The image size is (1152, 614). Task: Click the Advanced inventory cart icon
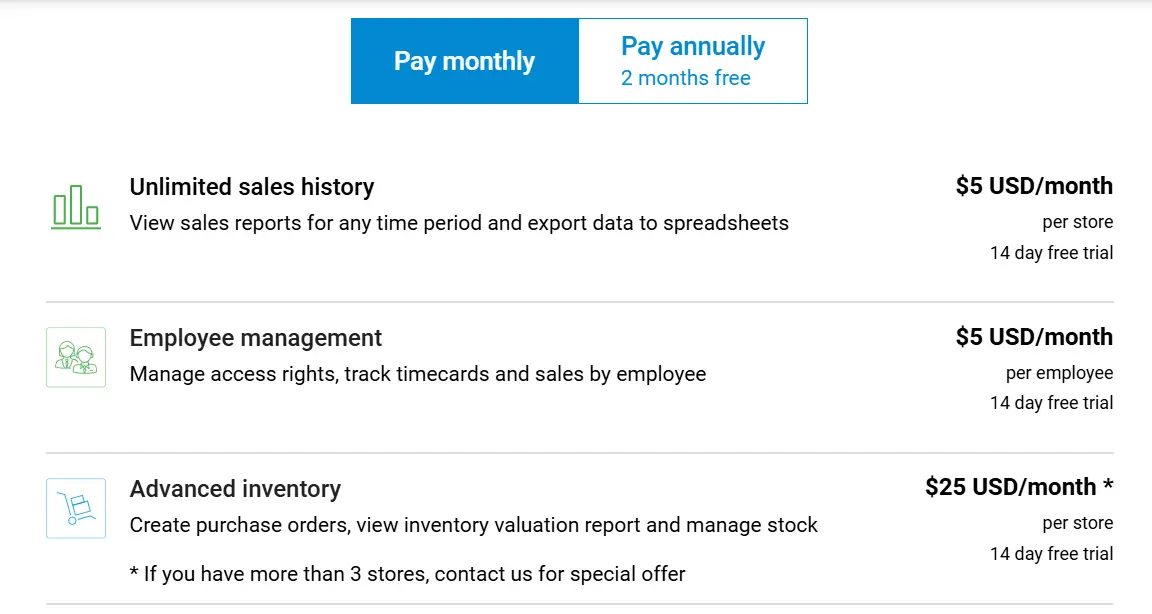(x=76, y=508)
